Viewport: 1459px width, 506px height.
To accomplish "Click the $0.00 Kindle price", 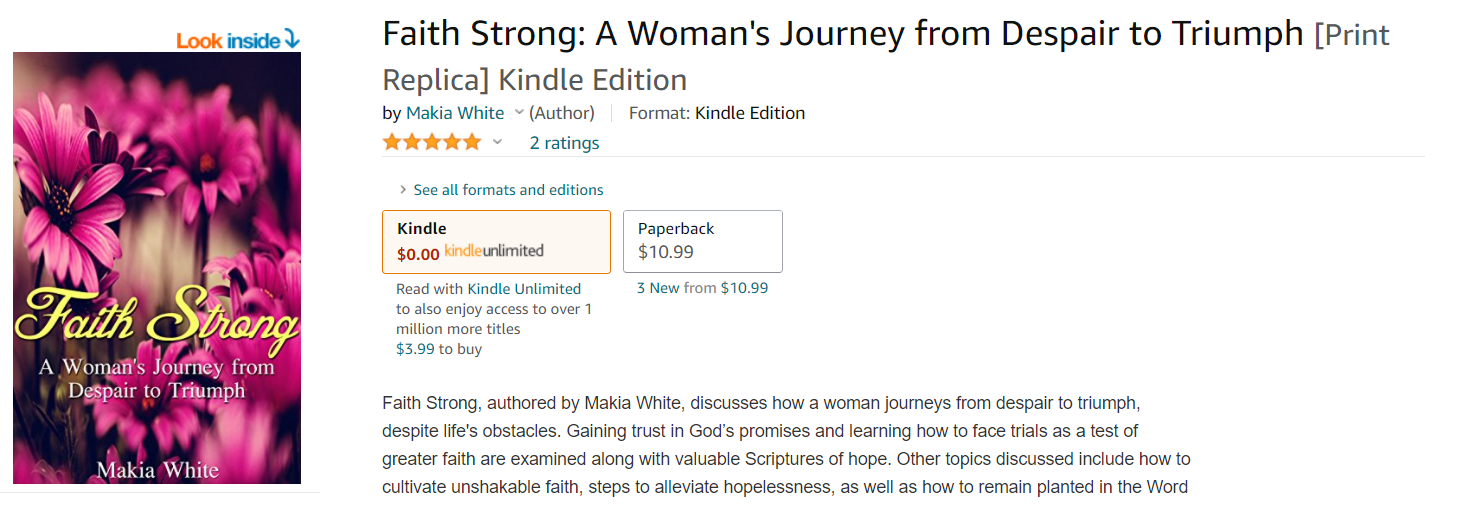I will [x=418, y=254].
